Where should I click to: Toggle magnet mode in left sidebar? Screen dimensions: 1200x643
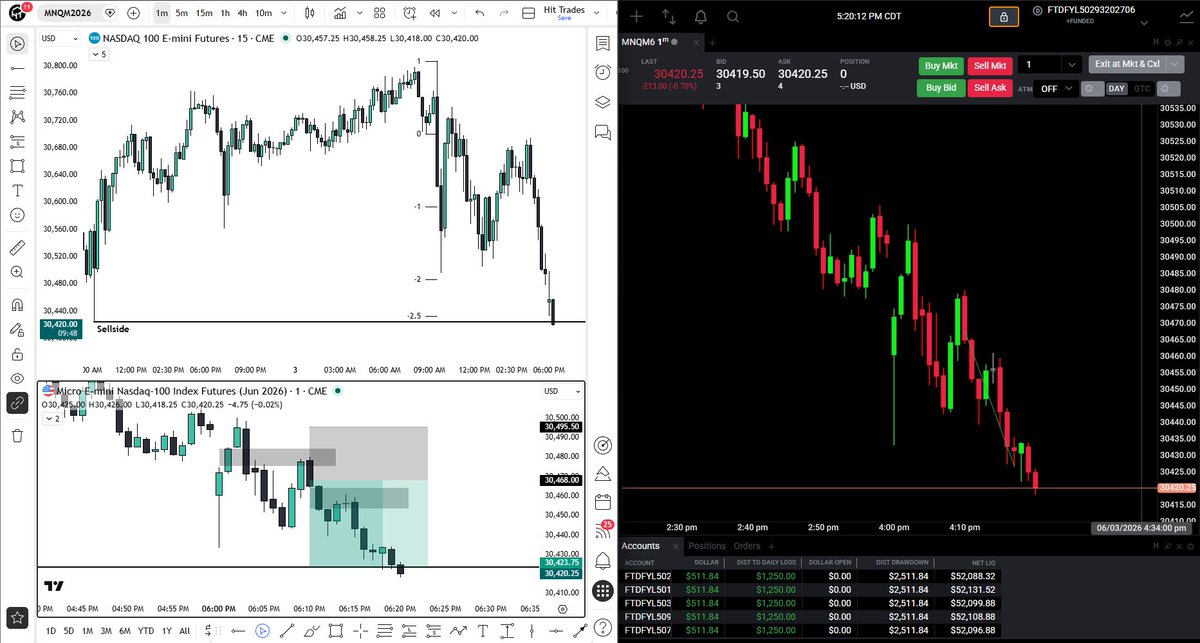[17, 304]
